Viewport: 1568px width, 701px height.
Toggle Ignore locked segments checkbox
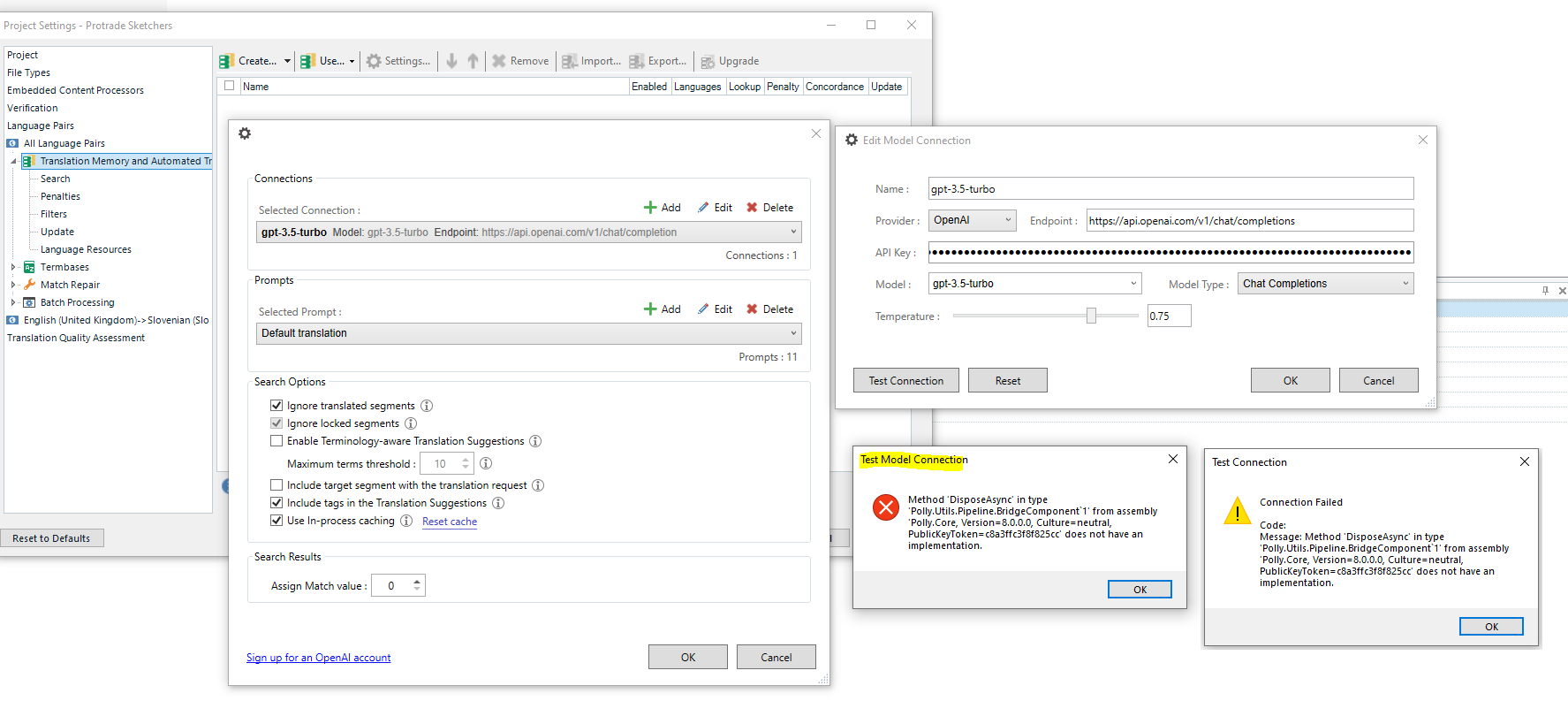276,423
